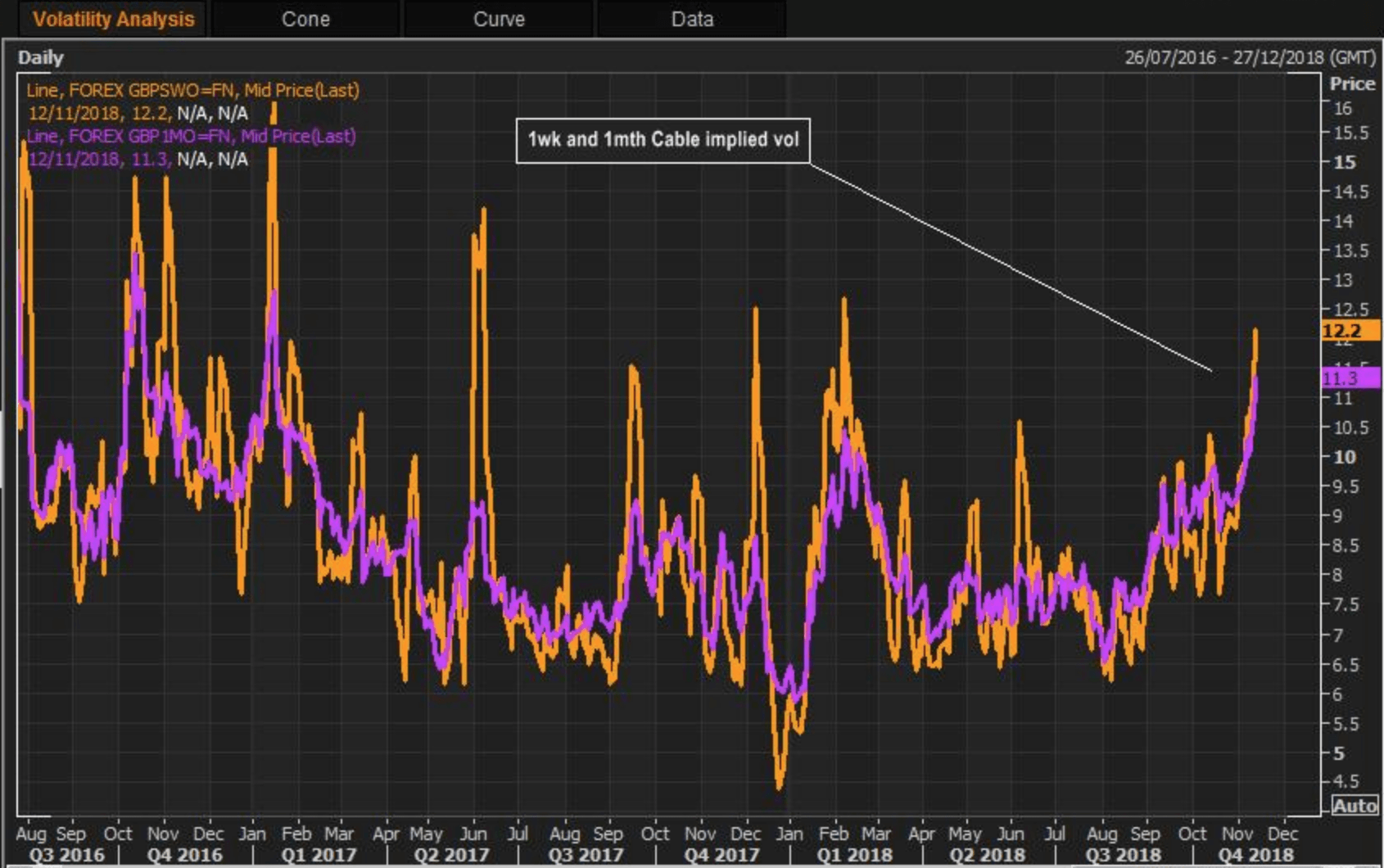Image resolution: width=1384 pixels, height=868 pixels.
Task: Toggle the Auto scale button
Action: 1354,806
